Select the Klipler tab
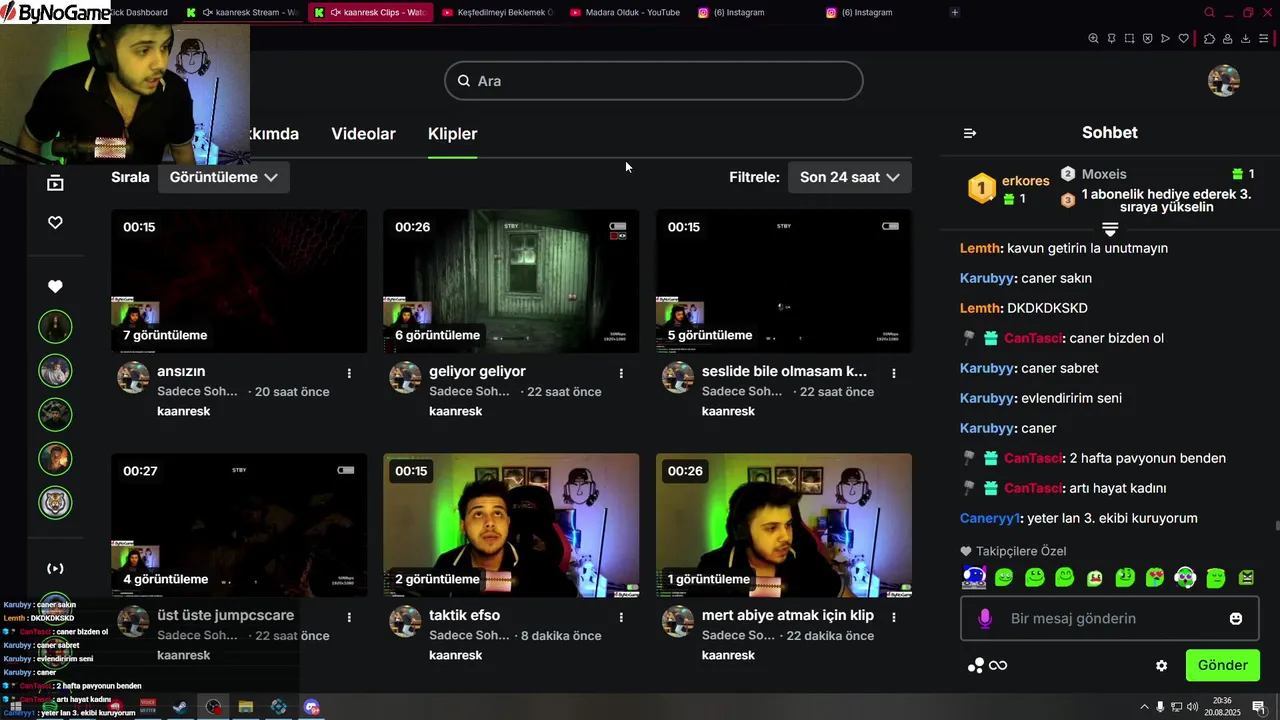Image resolution: width=1280 pixels, height=720 pixels. point(452,134)
